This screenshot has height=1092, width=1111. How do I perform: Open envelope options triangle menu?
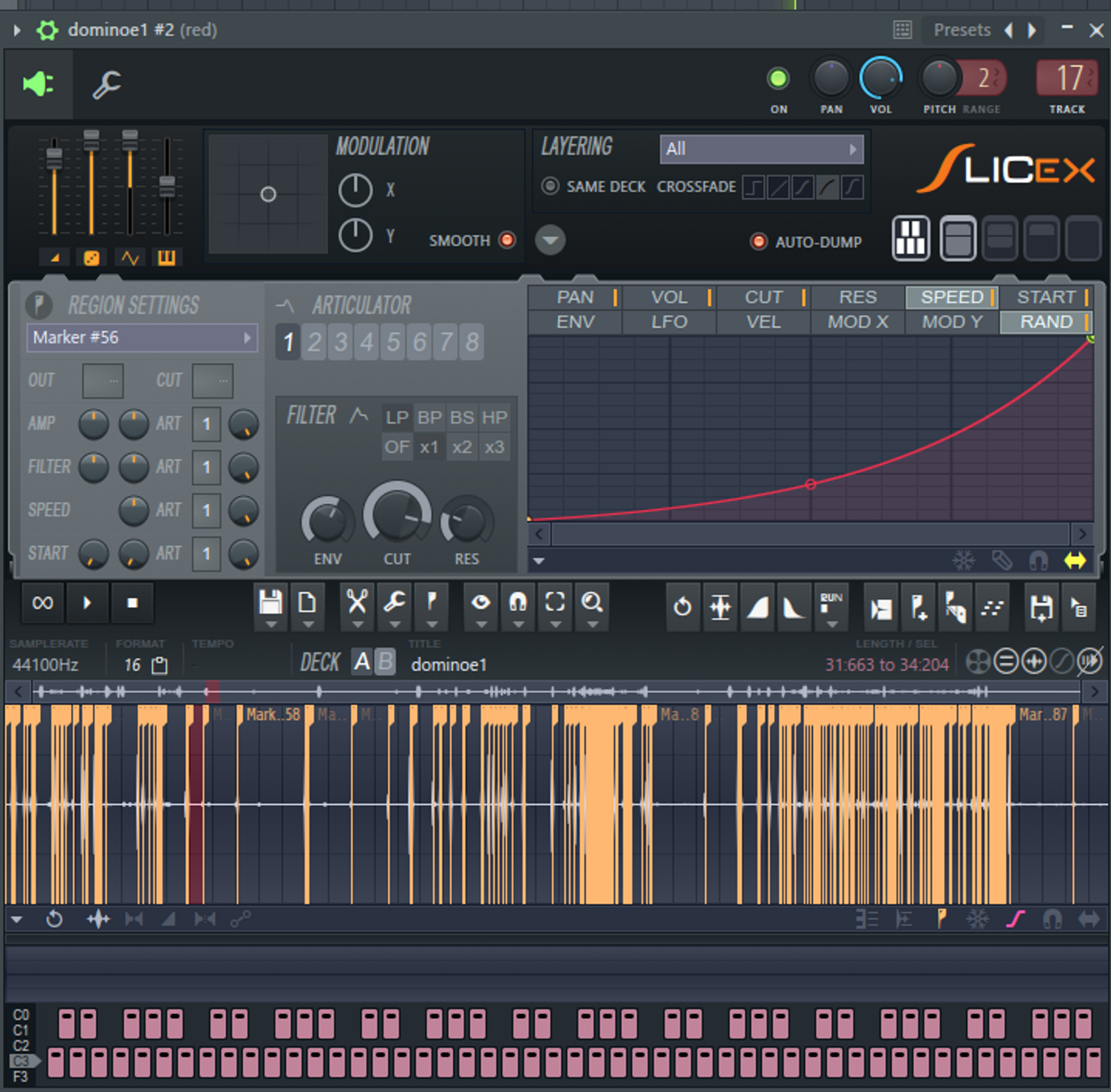539,561
